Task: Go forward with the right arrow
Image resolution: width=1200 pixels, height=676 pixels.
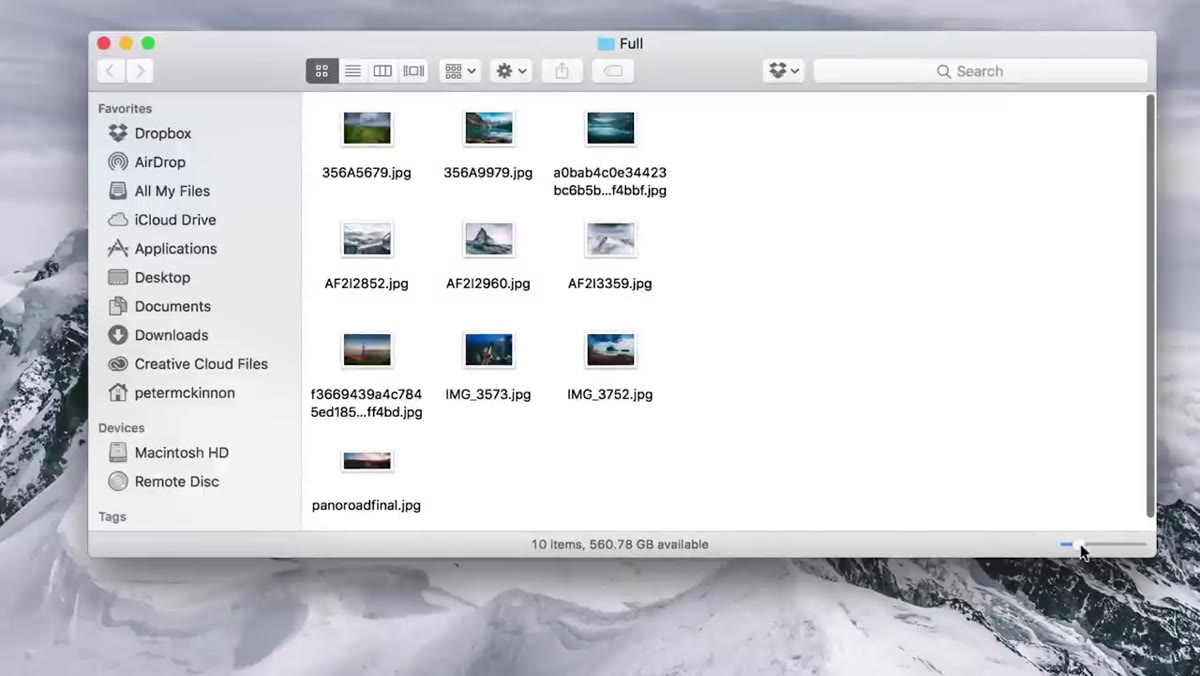Action: click(141, 71)
